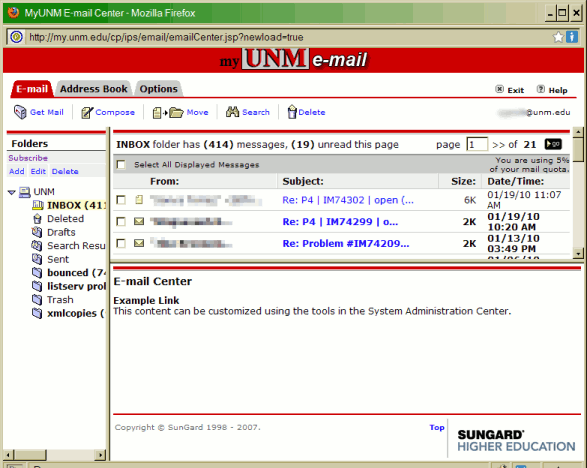Image resolution: width=587 pixels, height=468 pixels.
Task: Click the Edit folder link
Action: pos(38,171)
